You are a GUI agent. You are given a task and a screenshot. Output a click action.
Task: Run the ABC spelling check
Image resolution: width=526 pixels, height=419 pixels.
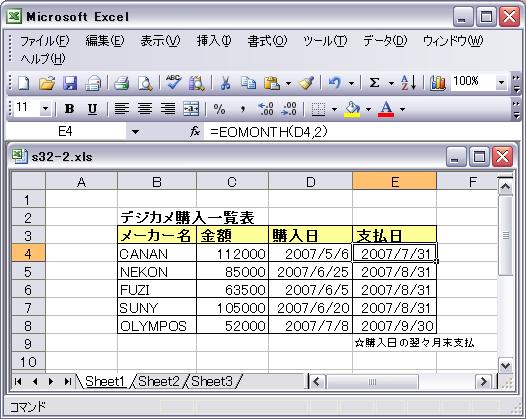coord(173,83)
